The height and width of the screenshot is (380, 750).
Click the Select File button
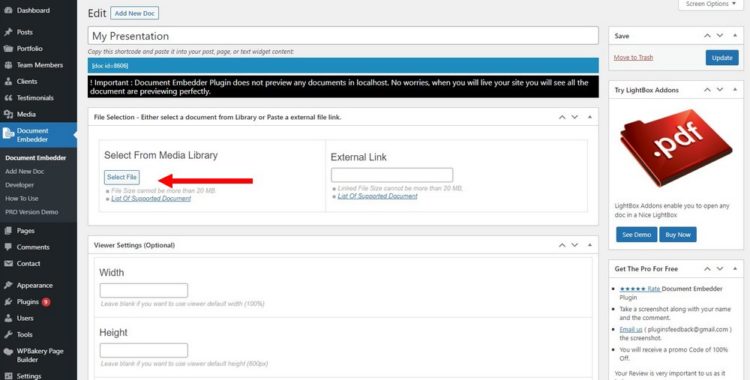(x=122, y=177)
